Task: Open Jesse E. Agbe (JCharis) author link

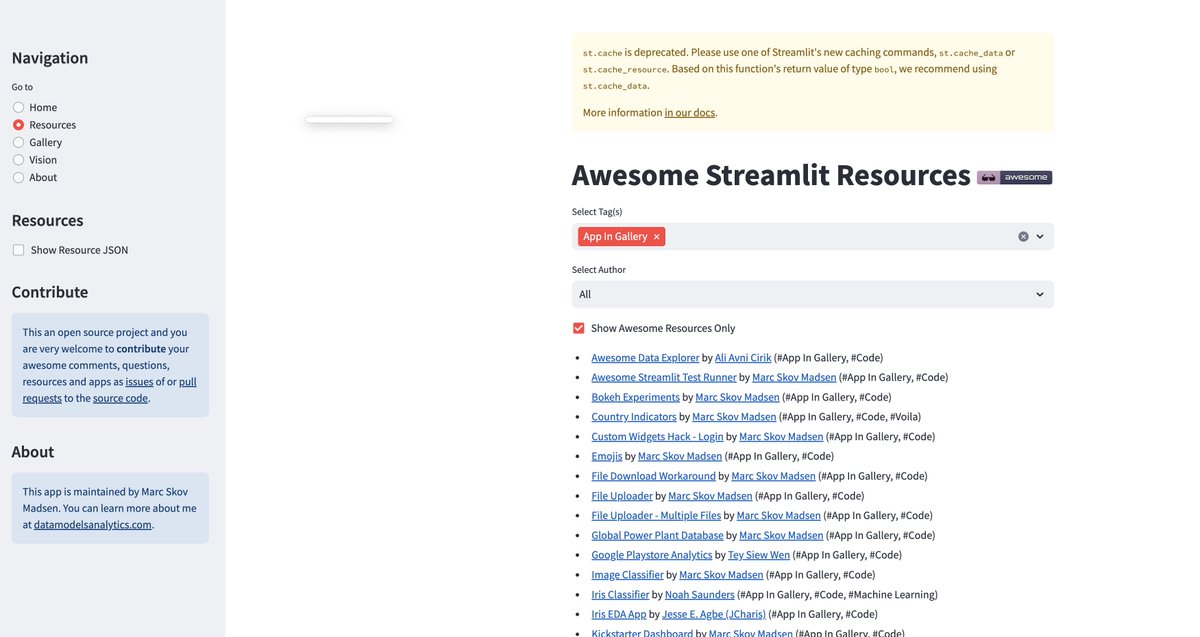Action: [714, 614]
